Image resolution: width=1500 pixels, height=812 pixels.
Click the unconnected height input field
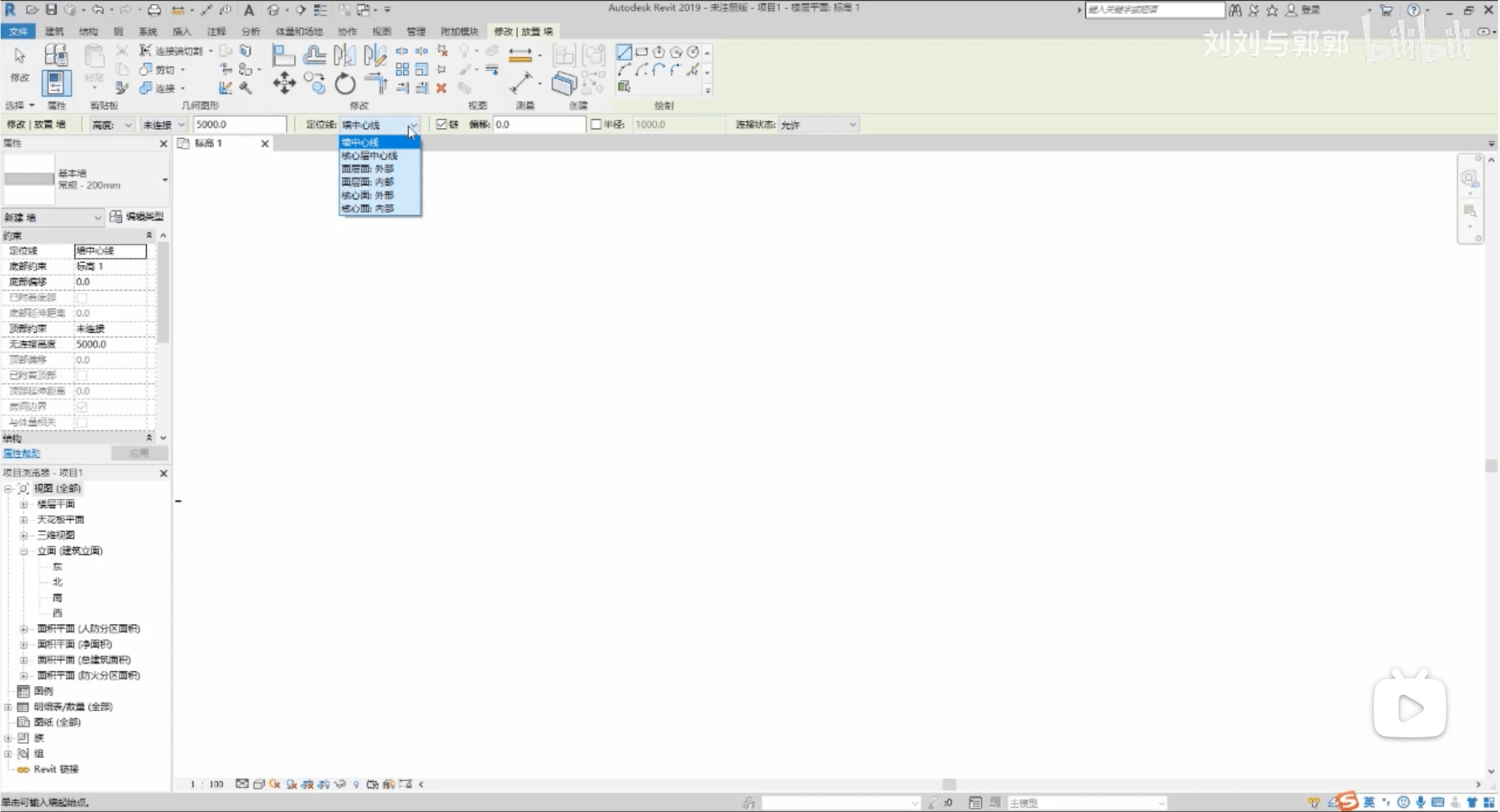240,125
